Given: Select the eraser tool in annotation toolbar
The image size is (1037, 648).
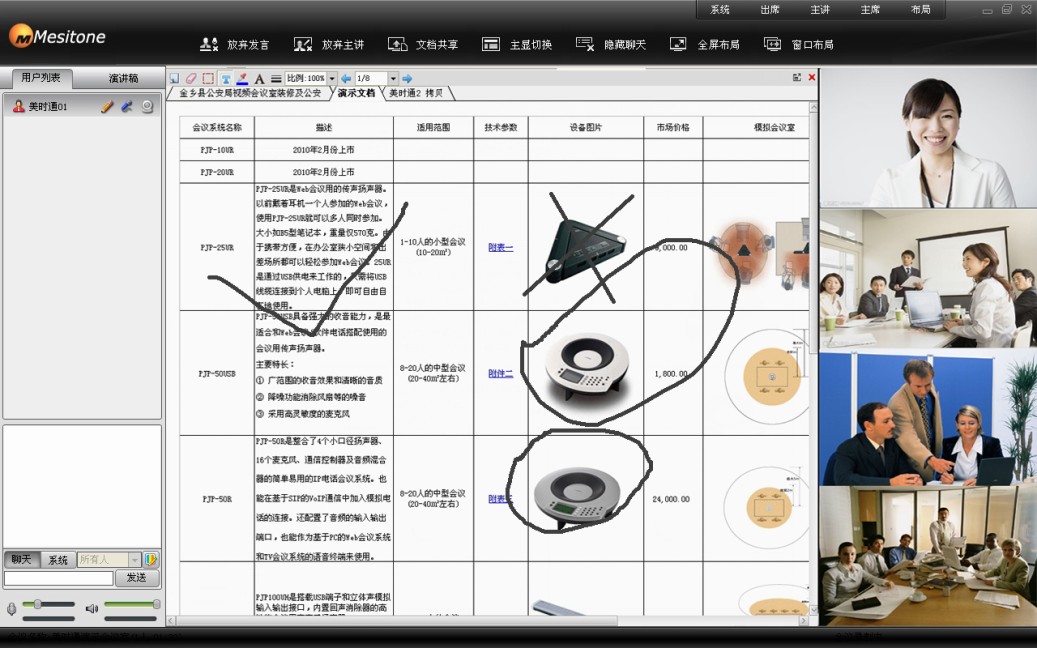Looking at the screenshot, I should tap(191, 78).
